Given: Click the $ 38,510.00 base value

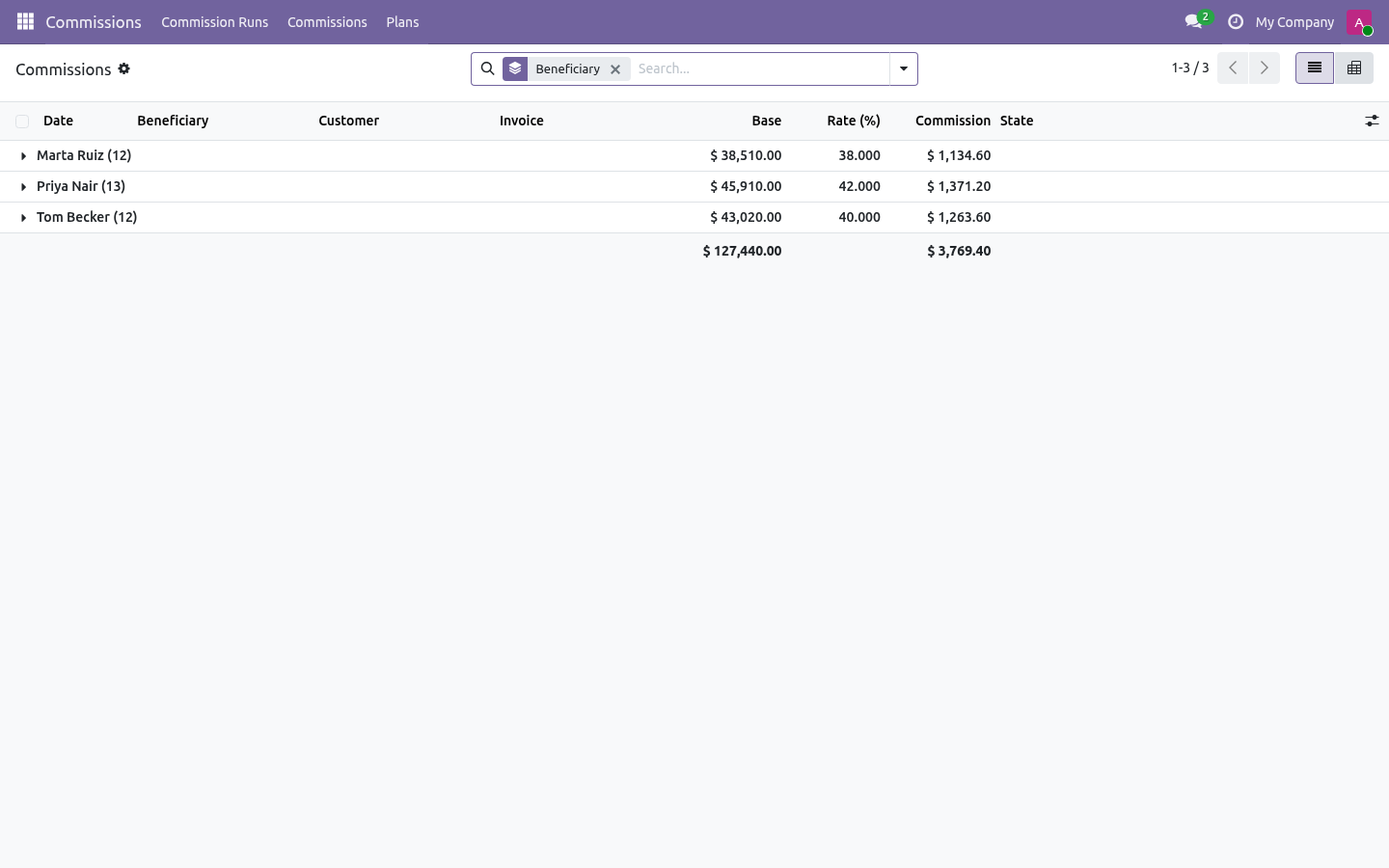Looking at the screenshot, I should coord(746,155).
